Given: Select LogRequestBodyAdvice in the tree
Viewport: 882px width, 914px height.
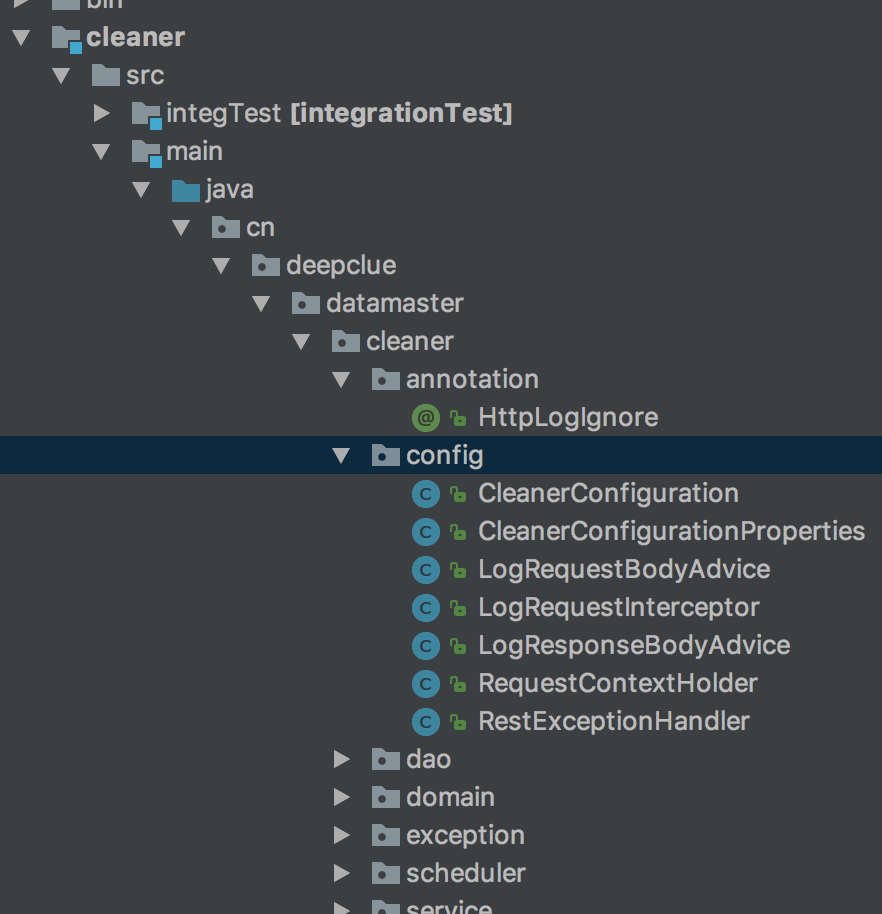Looking at the screenshot, I should 624,569.
